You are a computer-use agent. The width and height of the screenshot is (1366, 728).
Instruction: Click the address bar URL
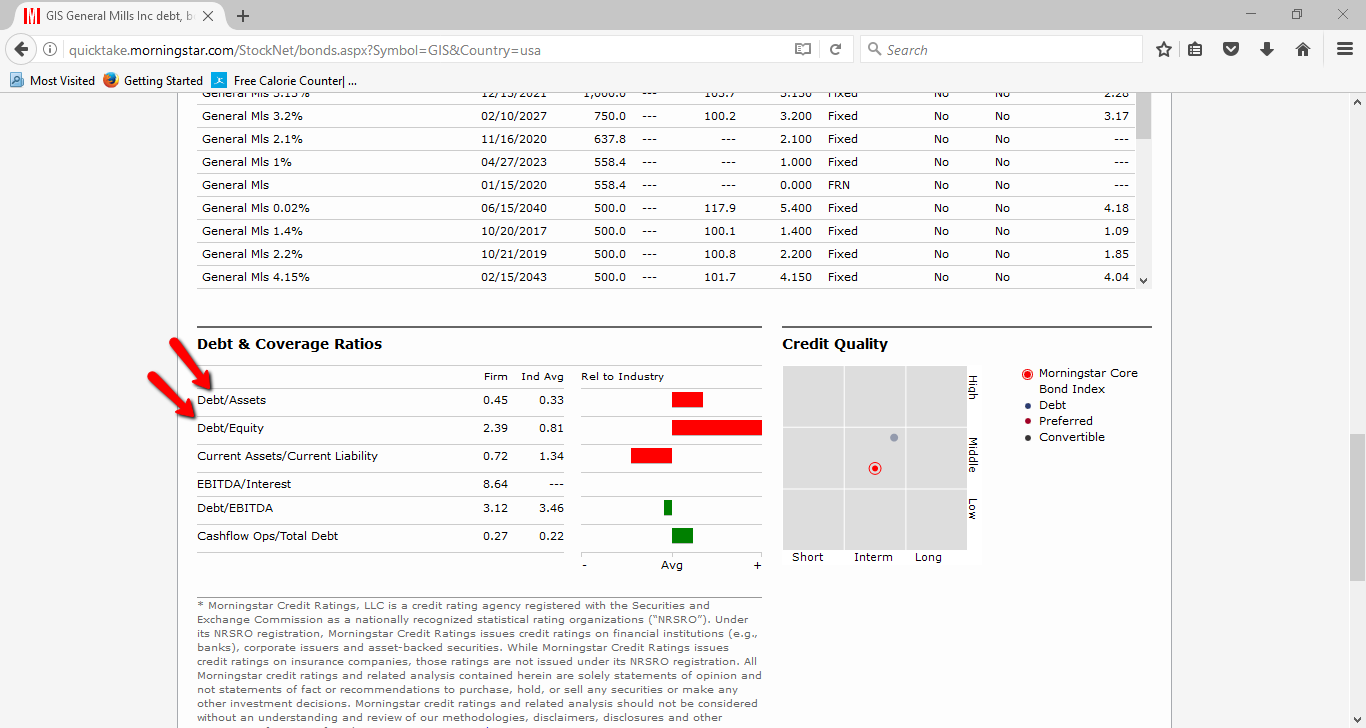click(305, 50)
